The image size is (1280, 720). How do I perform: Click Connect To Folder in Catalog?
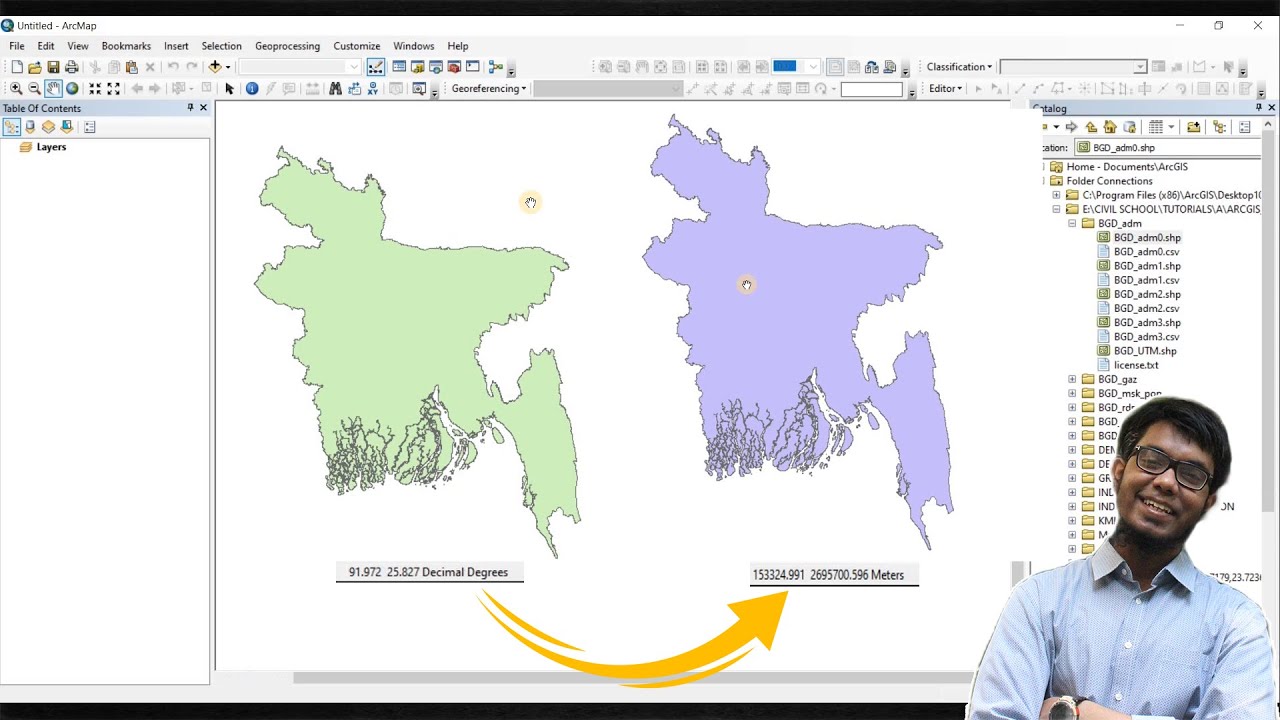pyautogui.click(x=1193, y=127)
